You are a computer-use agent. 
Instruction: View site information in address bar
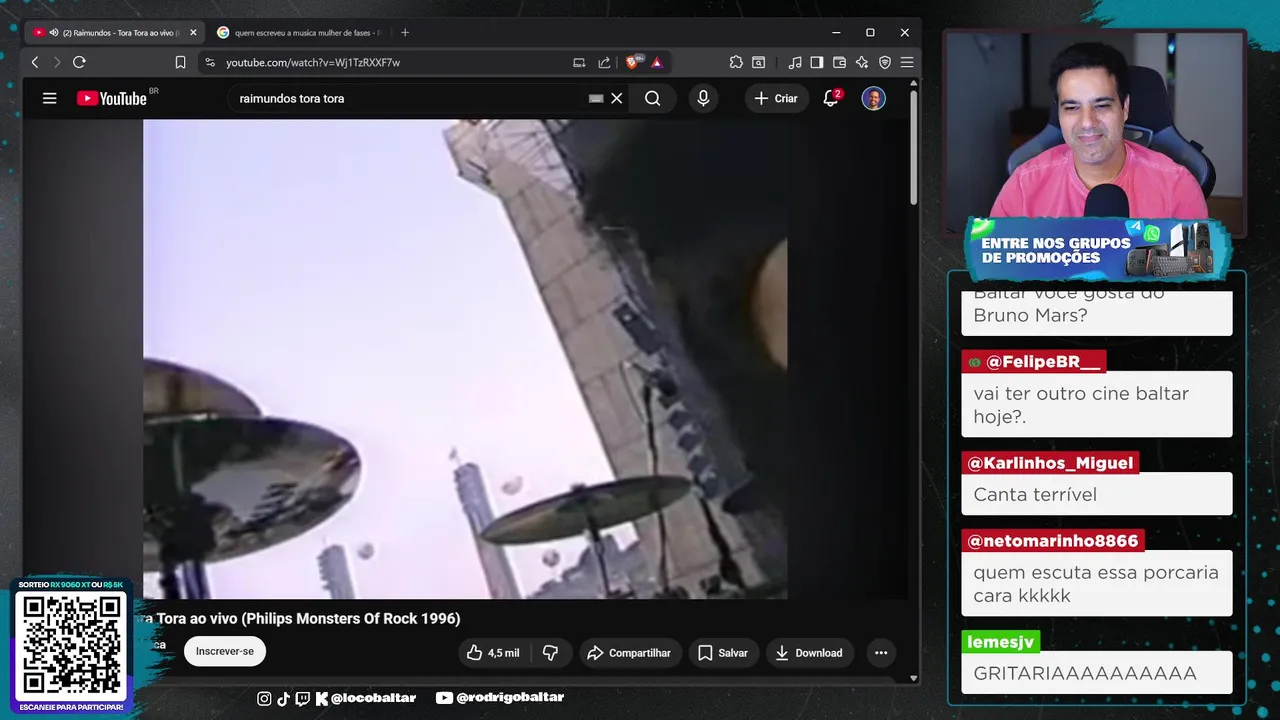click(209, 62)
